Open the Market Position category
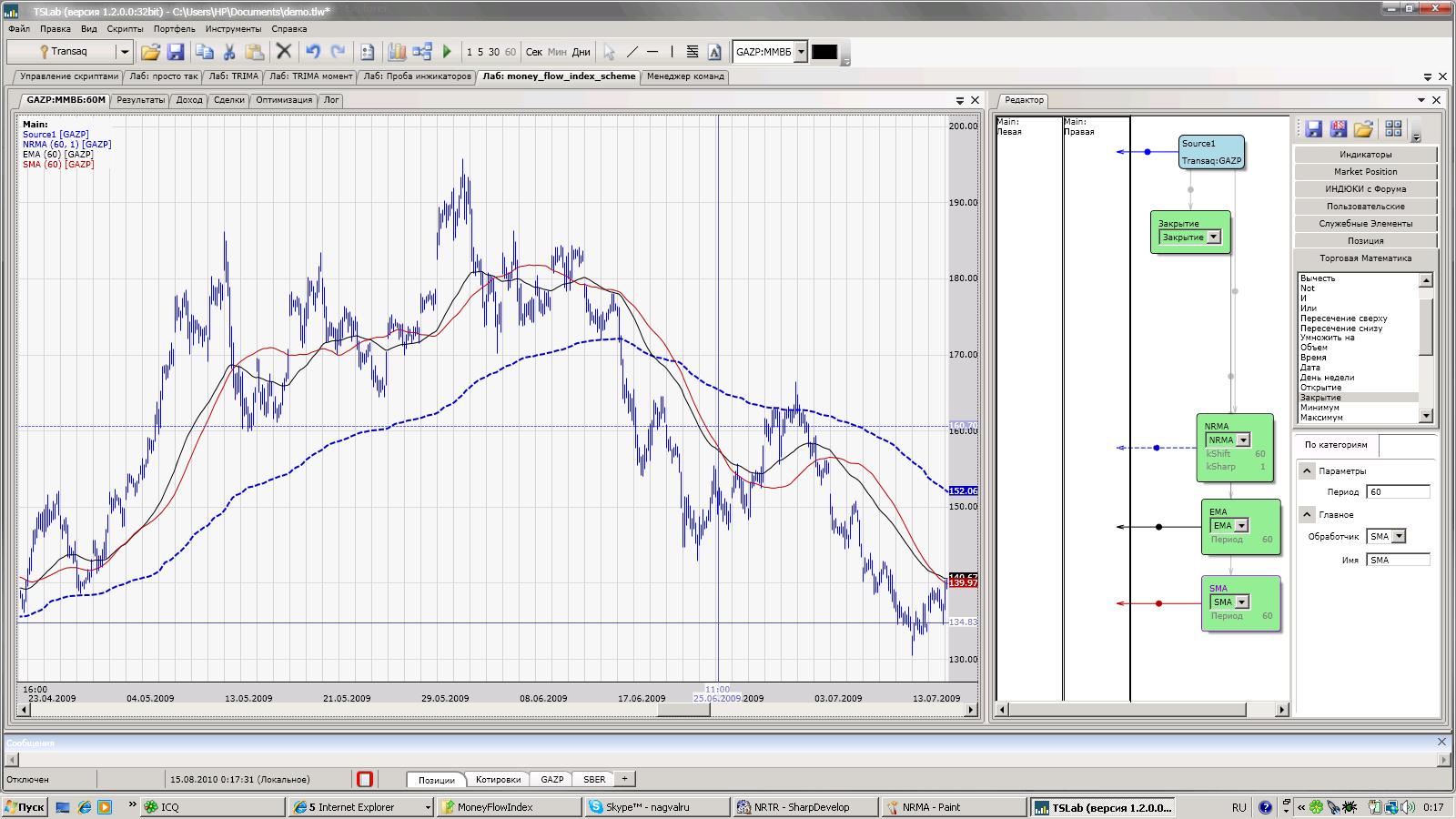The width and height of the screenshot is (1456, 819). coord(1365,172)
